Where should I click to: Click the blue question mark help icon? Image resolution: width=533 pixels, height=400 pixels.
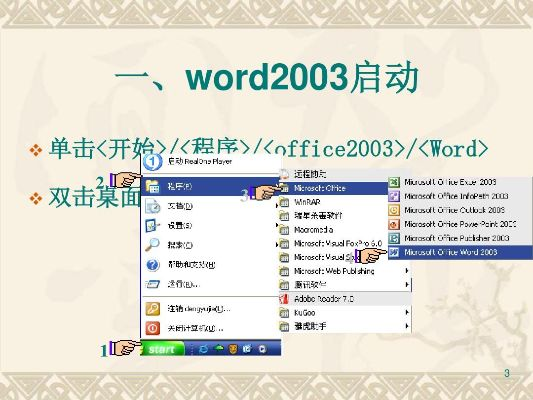coord(153,264)
